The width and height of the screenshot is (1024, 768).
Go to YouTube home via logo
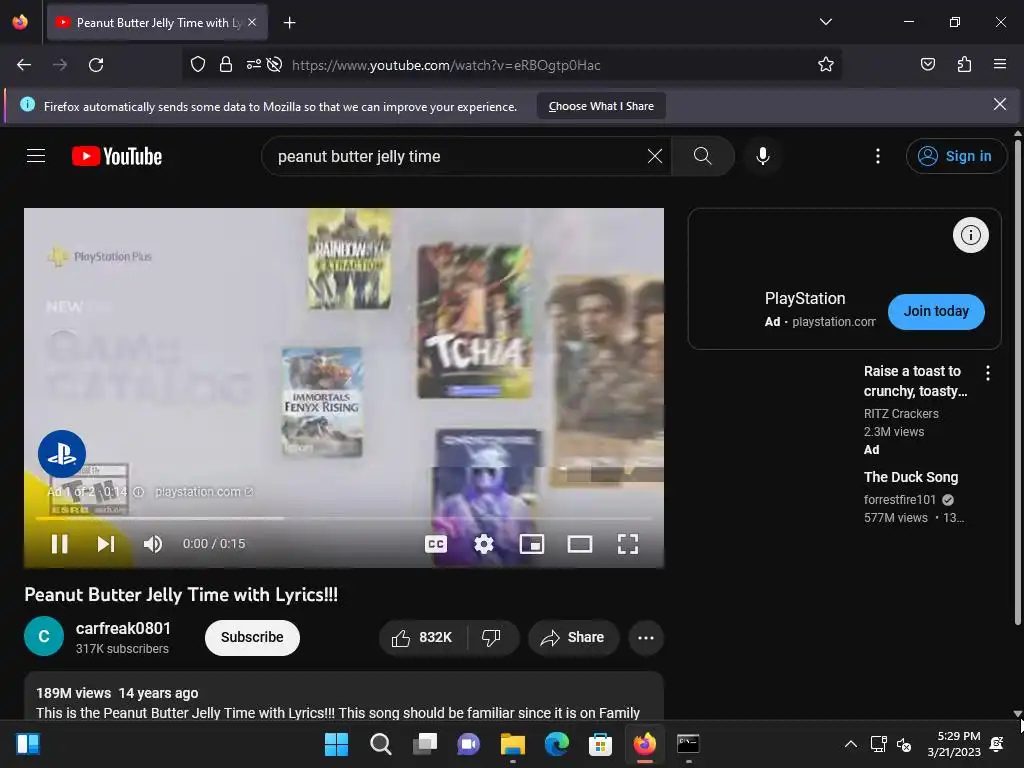click(x=117, y=156)
